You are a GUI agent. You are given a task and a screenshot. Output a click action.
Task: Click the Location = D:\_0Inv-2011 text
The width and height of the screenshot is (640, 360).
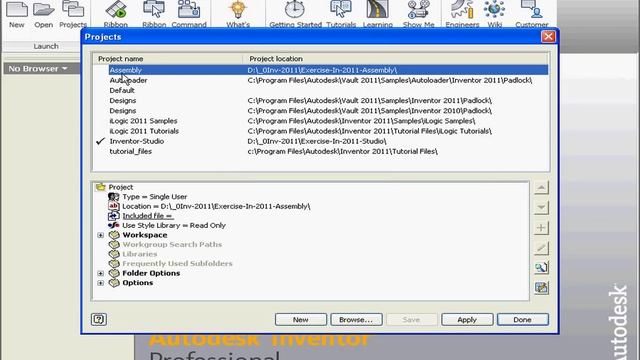point(216,206)
